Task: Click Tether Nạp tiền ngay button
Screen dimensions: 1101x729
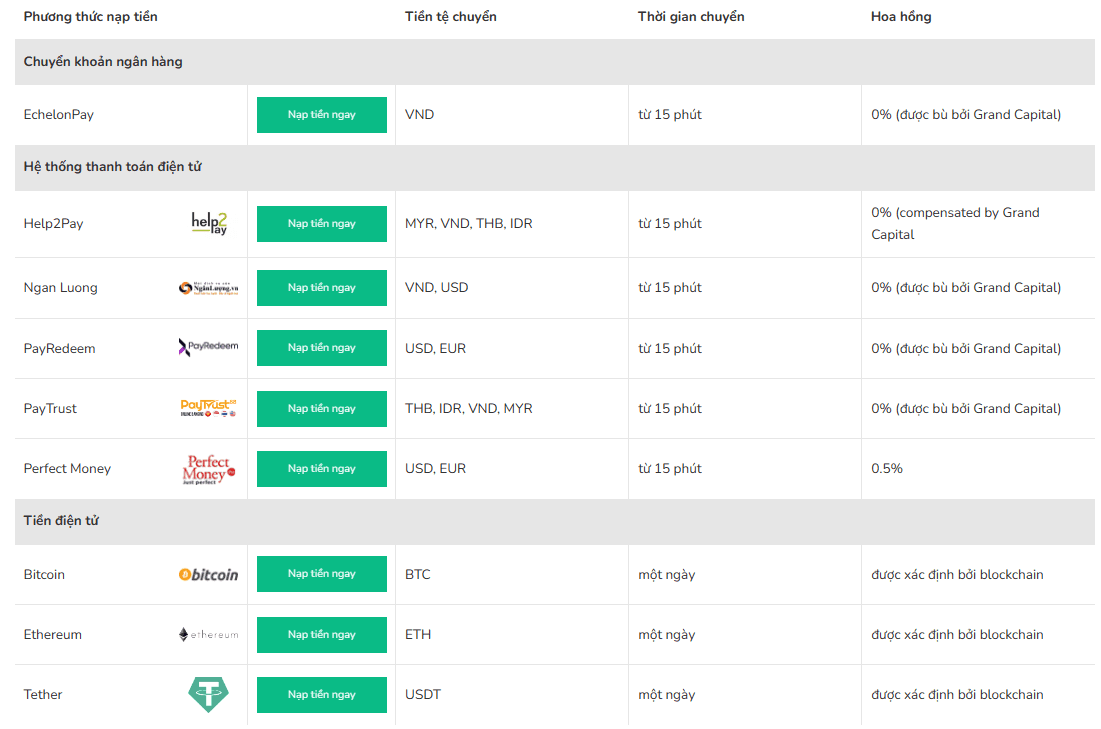Action: [322, 695]
